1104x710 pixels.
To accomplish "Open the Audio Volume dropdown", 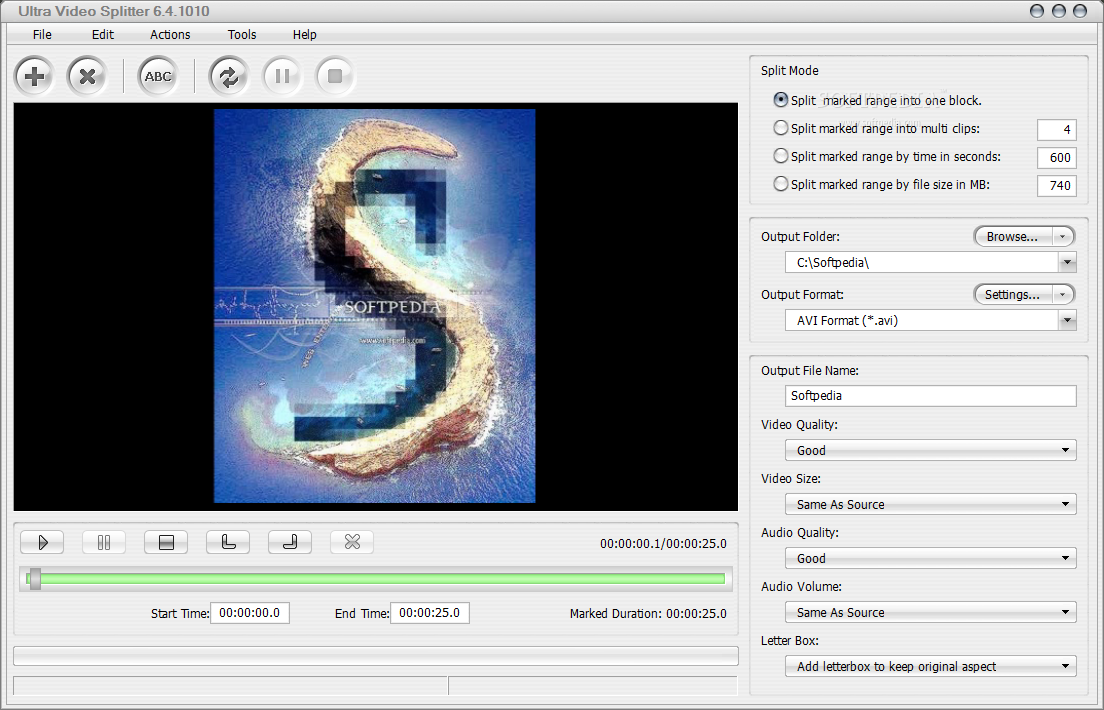I will 931,612.
